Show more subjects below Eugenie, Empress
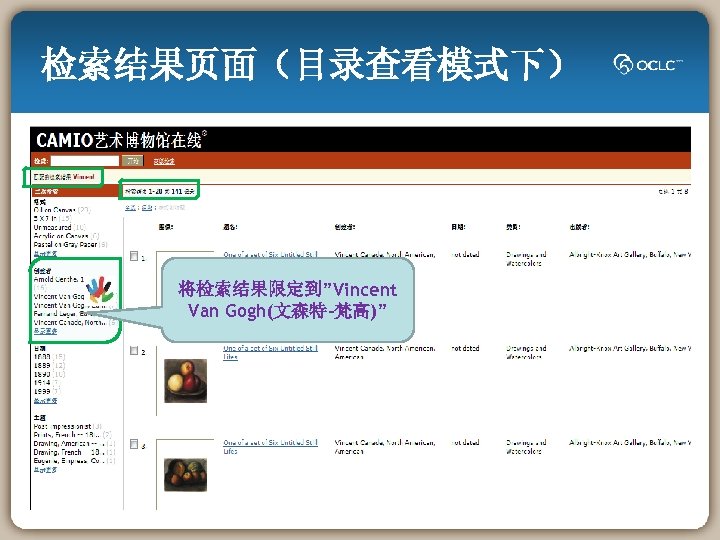 click(45, 470)
